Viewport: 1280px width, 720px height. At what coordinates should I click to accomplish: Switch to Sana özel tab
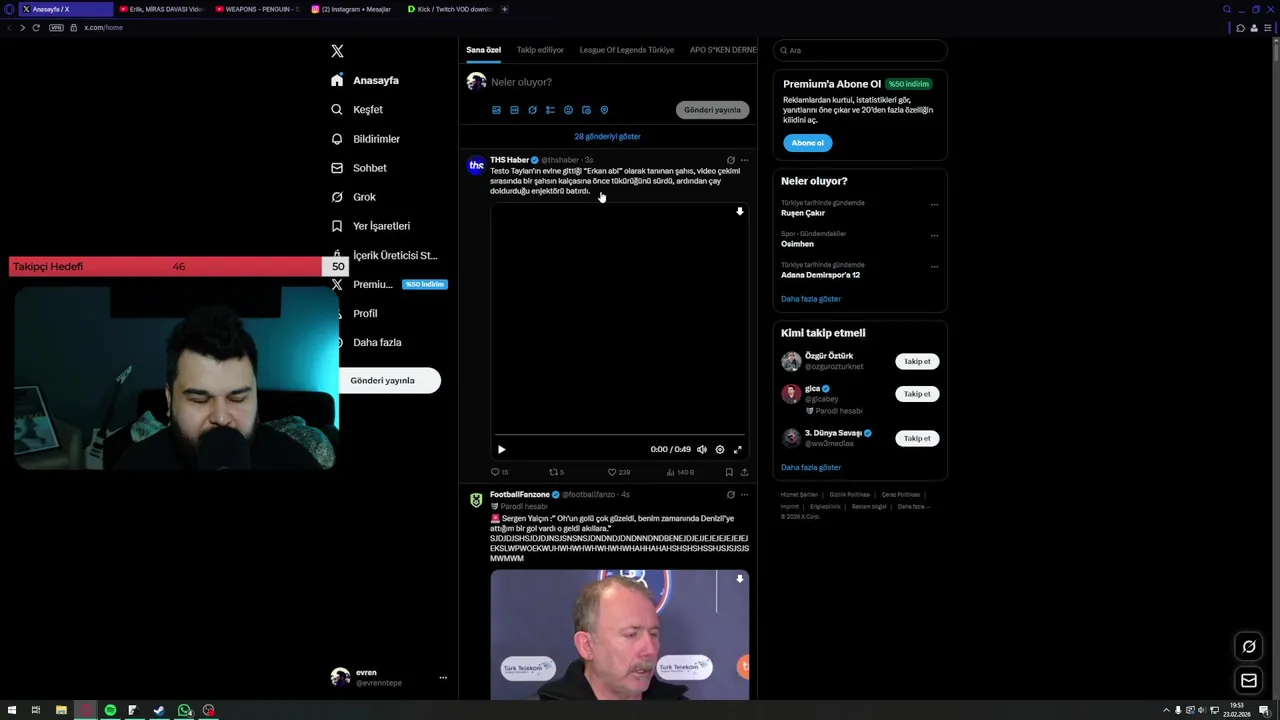tap(483, 50)
